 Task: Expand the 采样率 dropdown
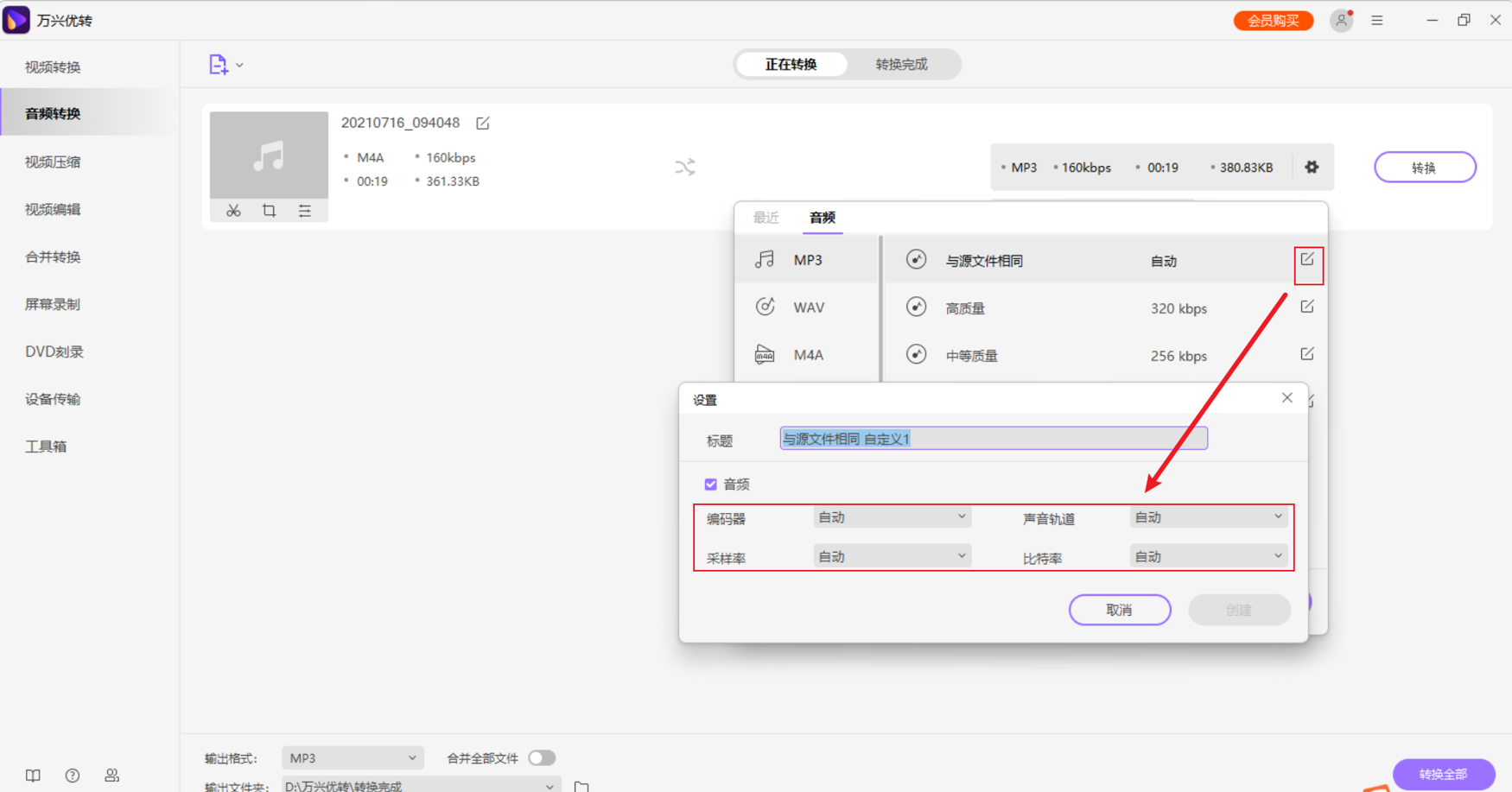[x=892, y=557]
